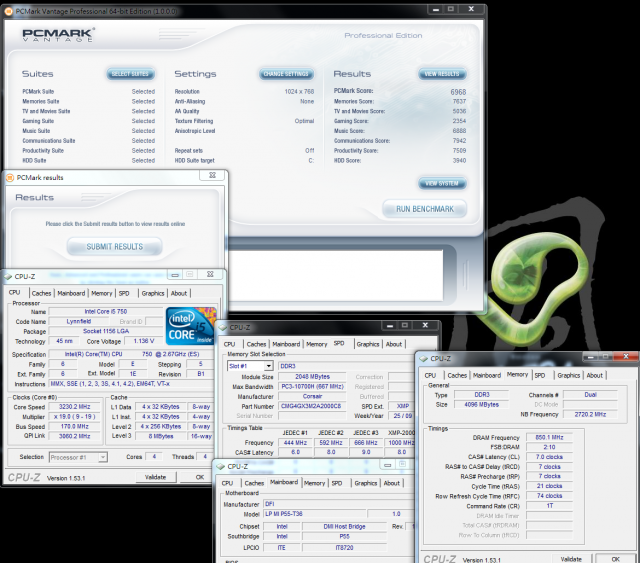Click the Bus Speed field 170.0 MHz

[x=74, y=426]
